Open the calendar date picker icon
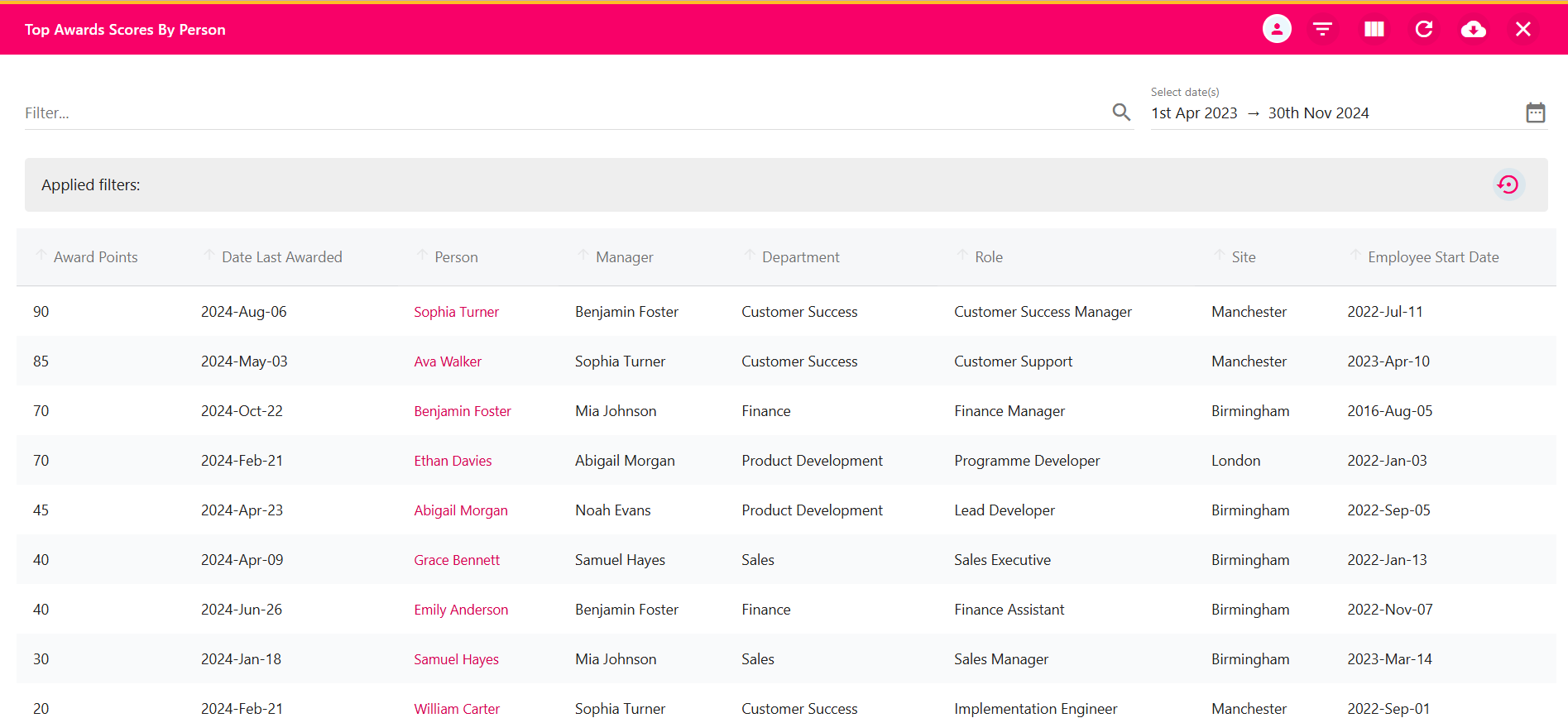1568x718 pixels. pos(1536,112)
